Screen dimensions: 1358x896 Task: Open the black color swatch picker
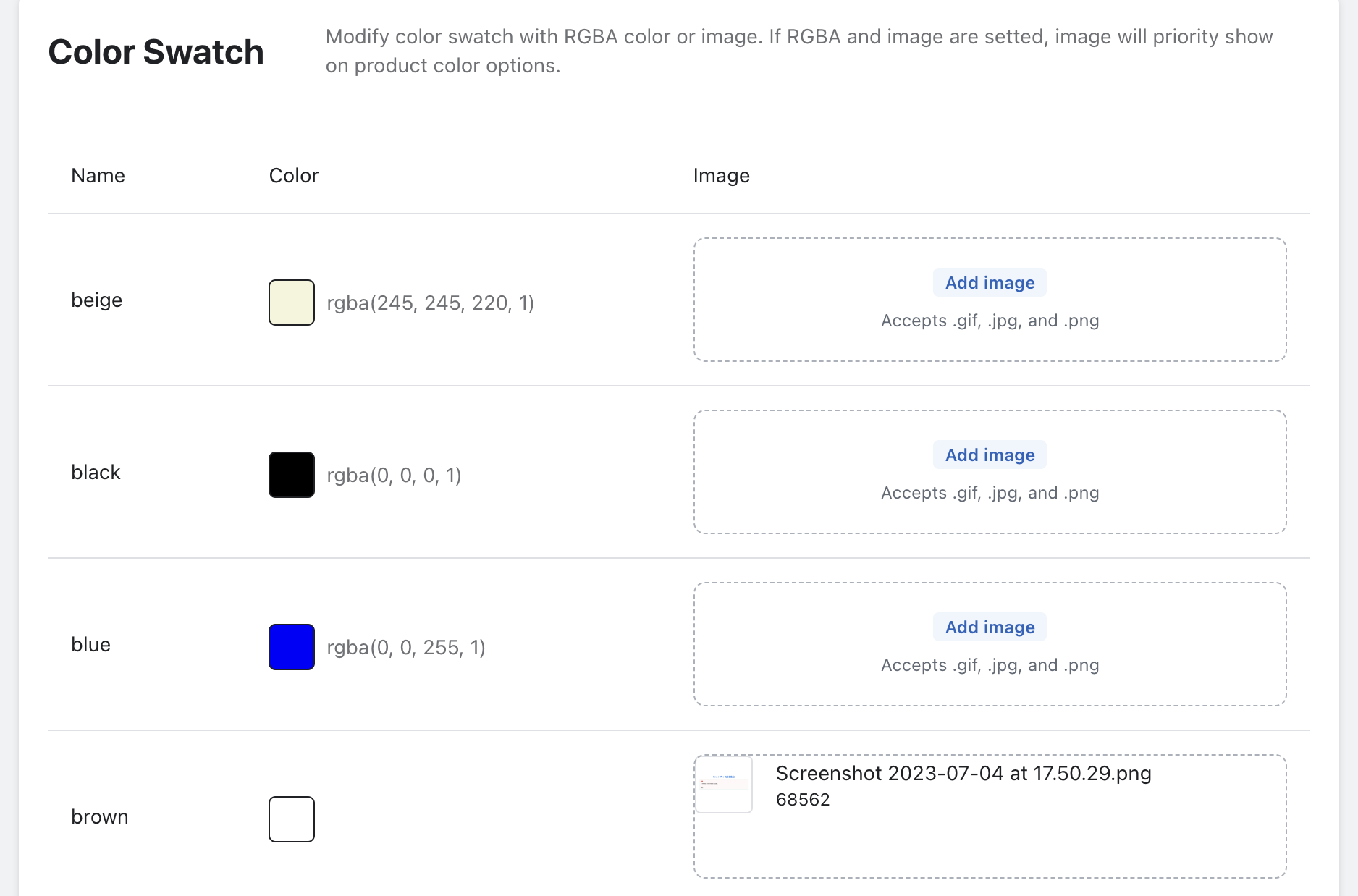coord(291,475)
